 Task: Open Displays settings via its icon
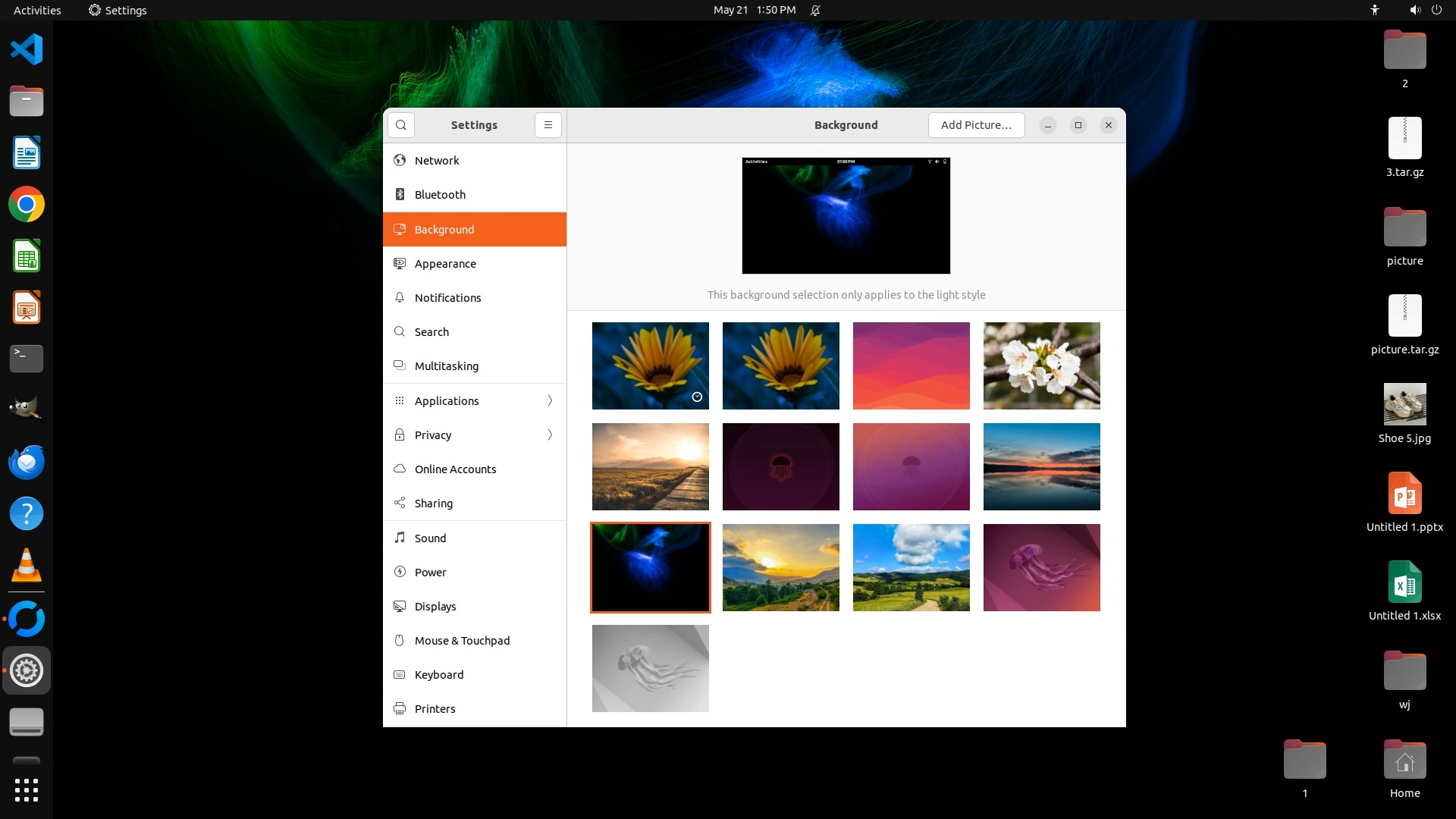pos(400,606)
